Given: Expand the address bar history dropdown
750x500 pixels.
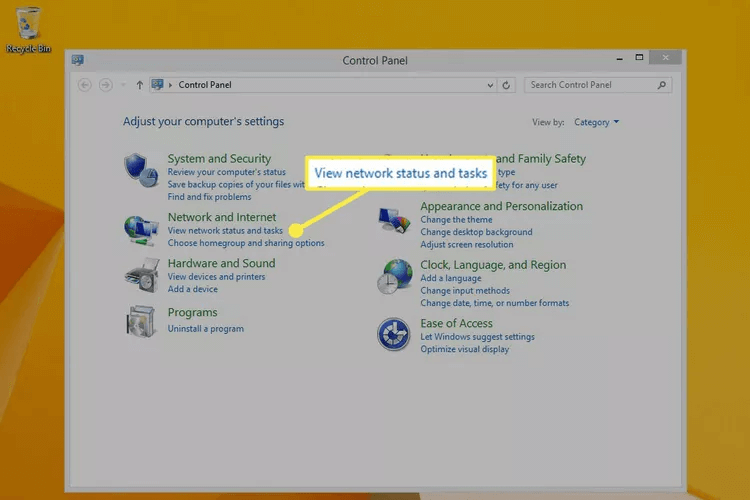Looking at the screenshot, I should (490, 85).
